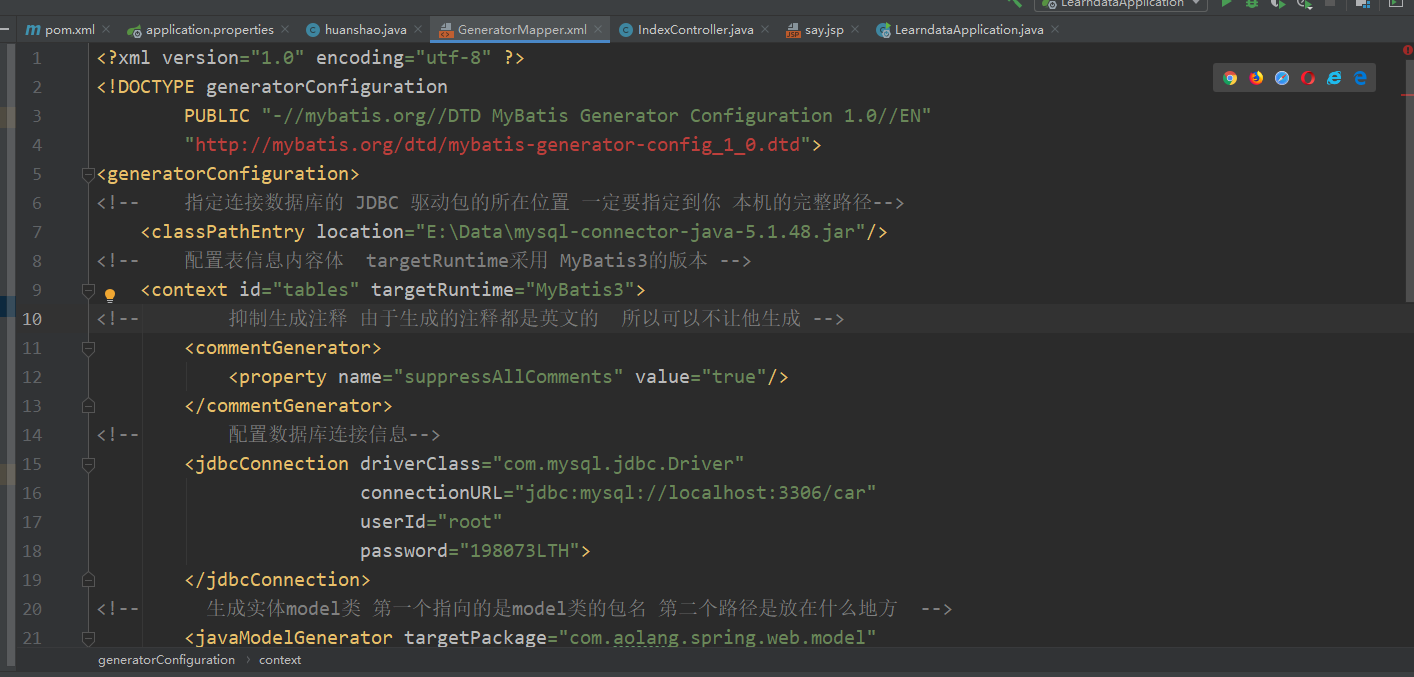Close the IndexController.java tab
This screenshot has width=1414, height=677.
point(765,30)
